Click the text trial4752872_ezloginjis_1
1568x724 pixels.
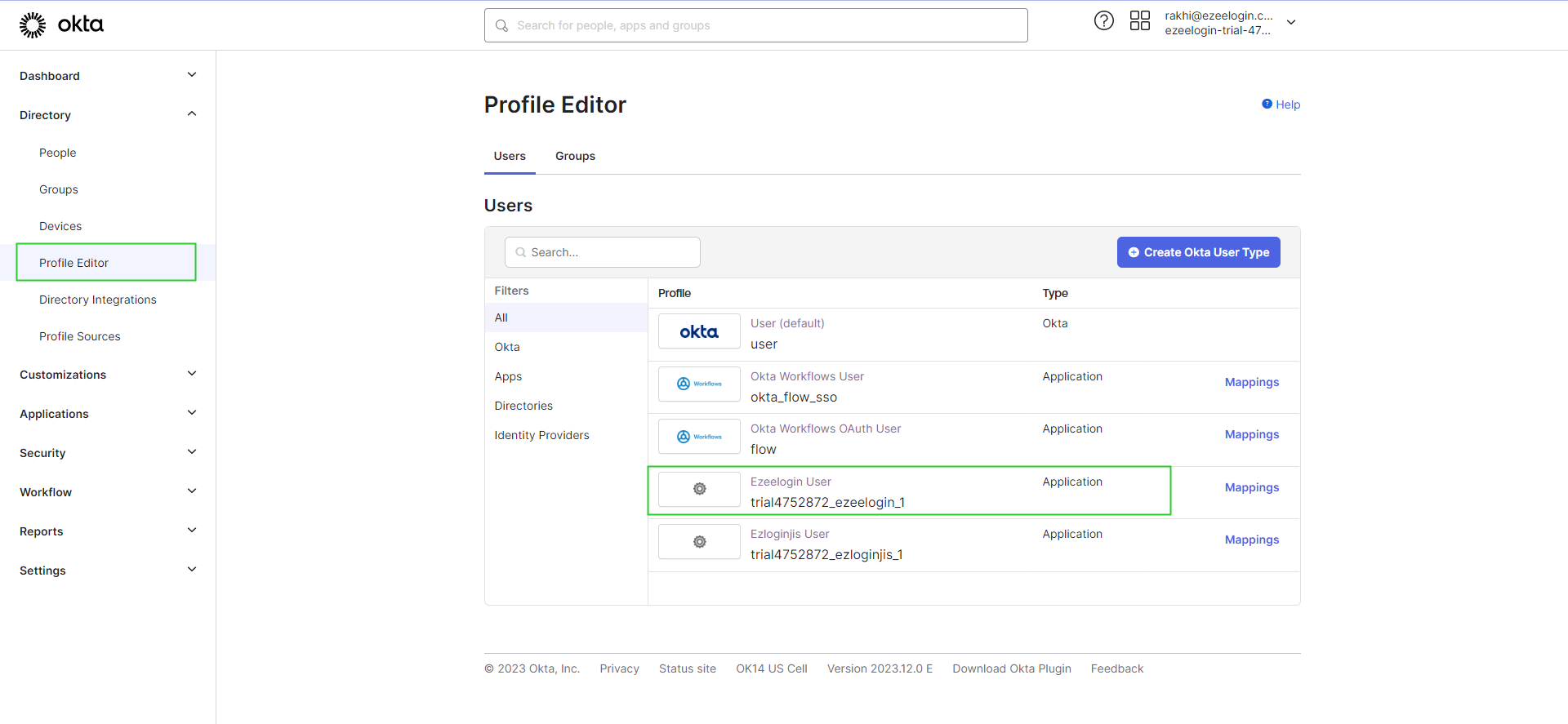pos(826,554)
